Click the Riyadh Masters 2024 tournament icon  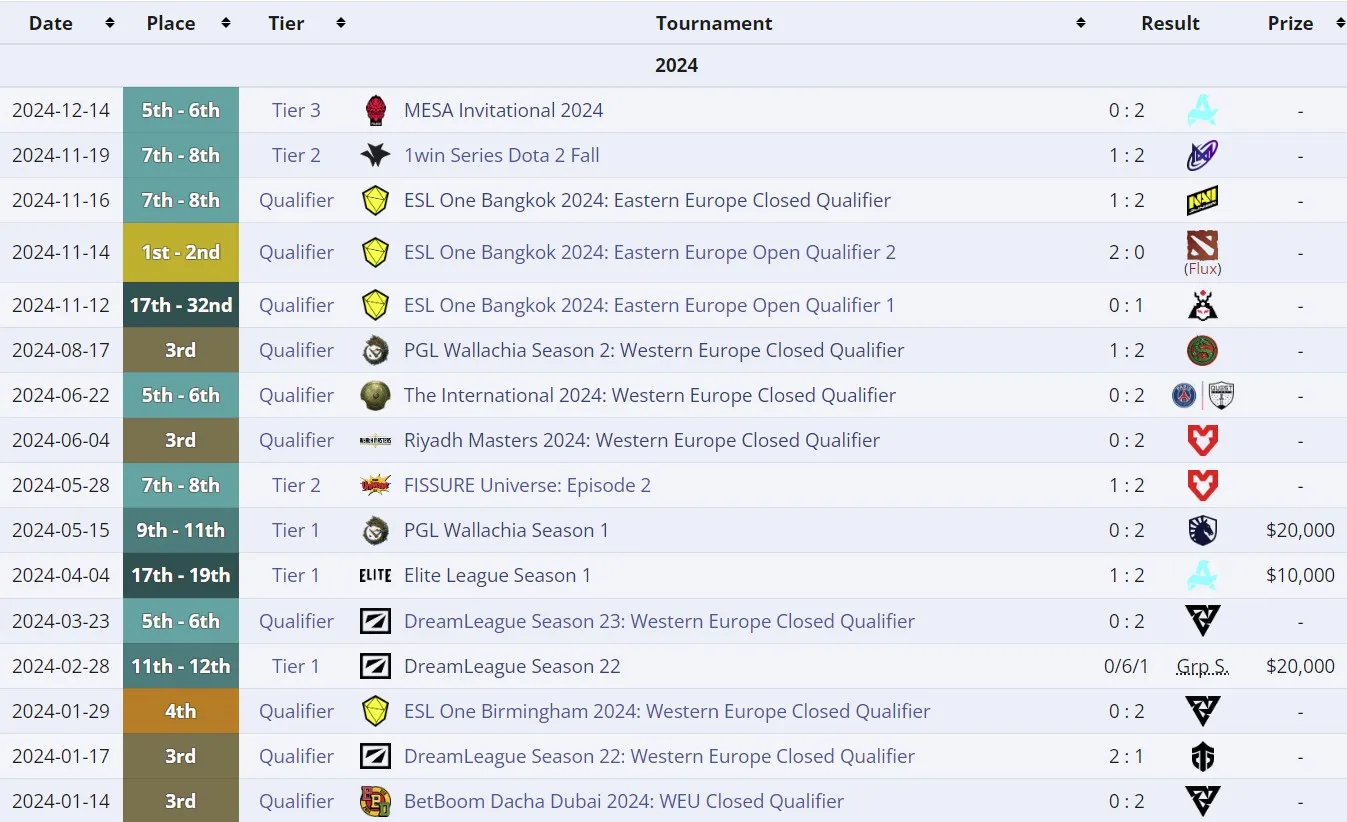point(375,440)
